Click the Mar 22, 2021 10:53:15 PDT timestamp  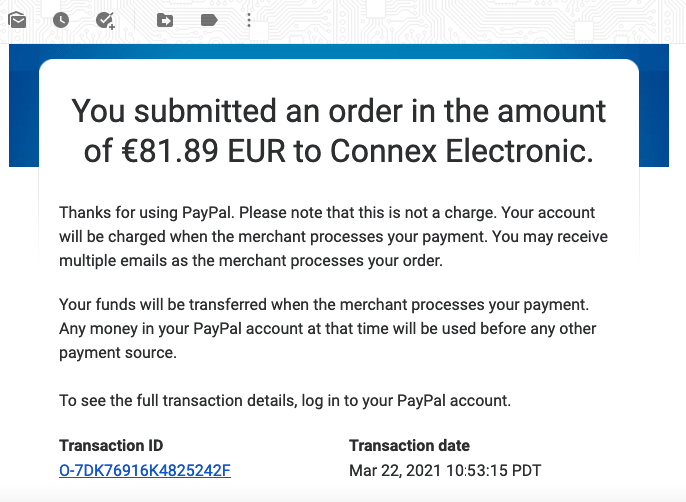click(x=445, y=470)
